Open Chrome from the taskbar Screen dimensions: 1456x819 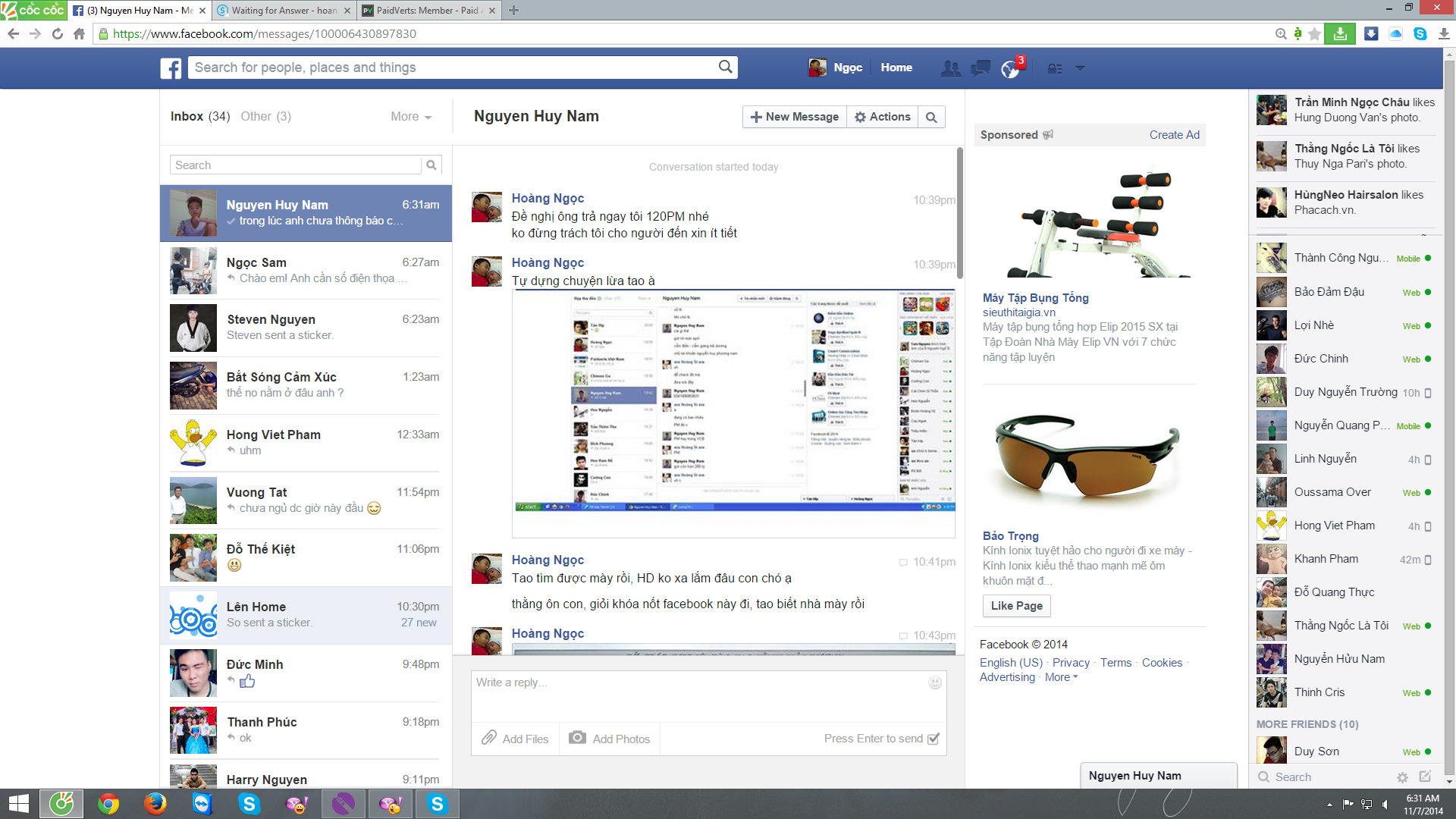tap(108, 804)
